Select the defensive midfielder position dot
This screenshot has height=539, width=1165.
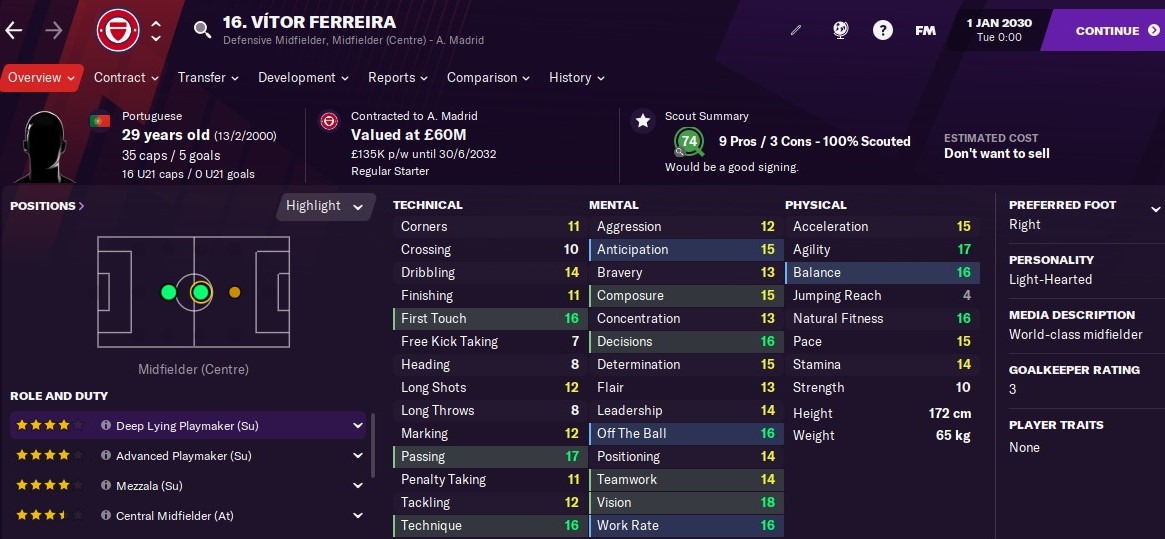click(x=169, y=292)
